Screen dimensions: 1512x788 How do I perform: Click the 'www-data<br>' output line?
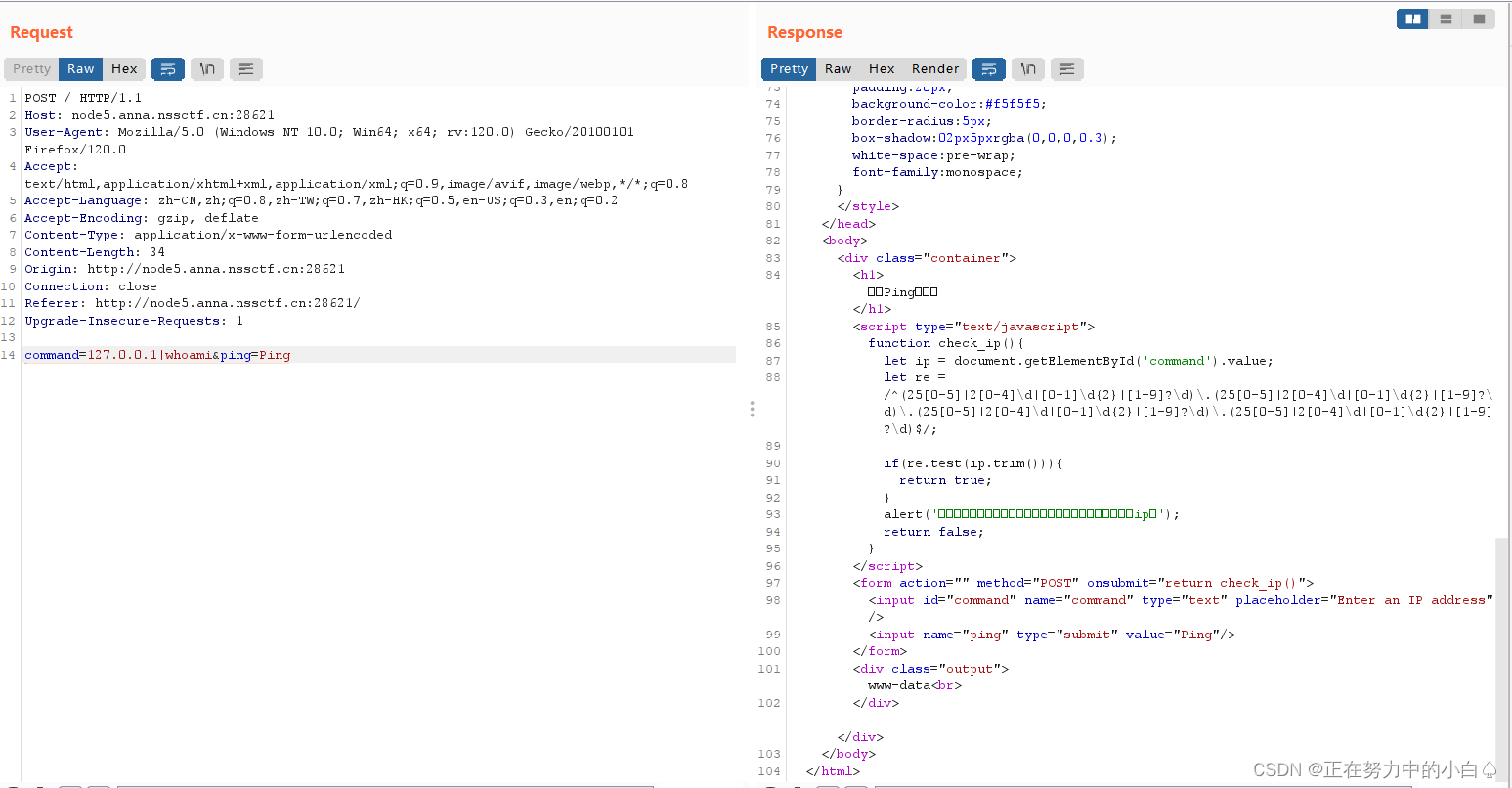point(915,685)
